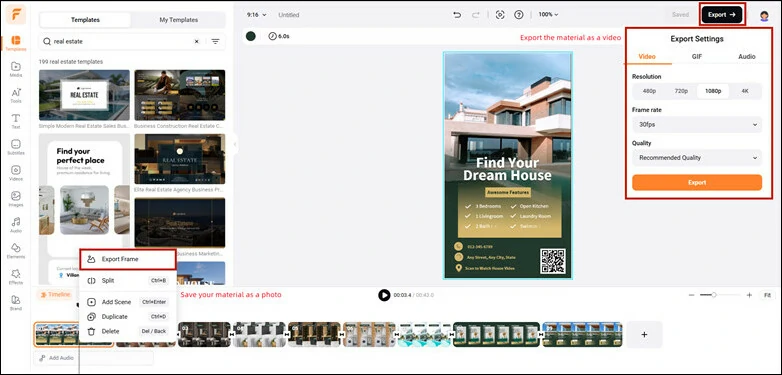Open the dark green background color swatch
The image size is (782, 375).
[251, 36]
